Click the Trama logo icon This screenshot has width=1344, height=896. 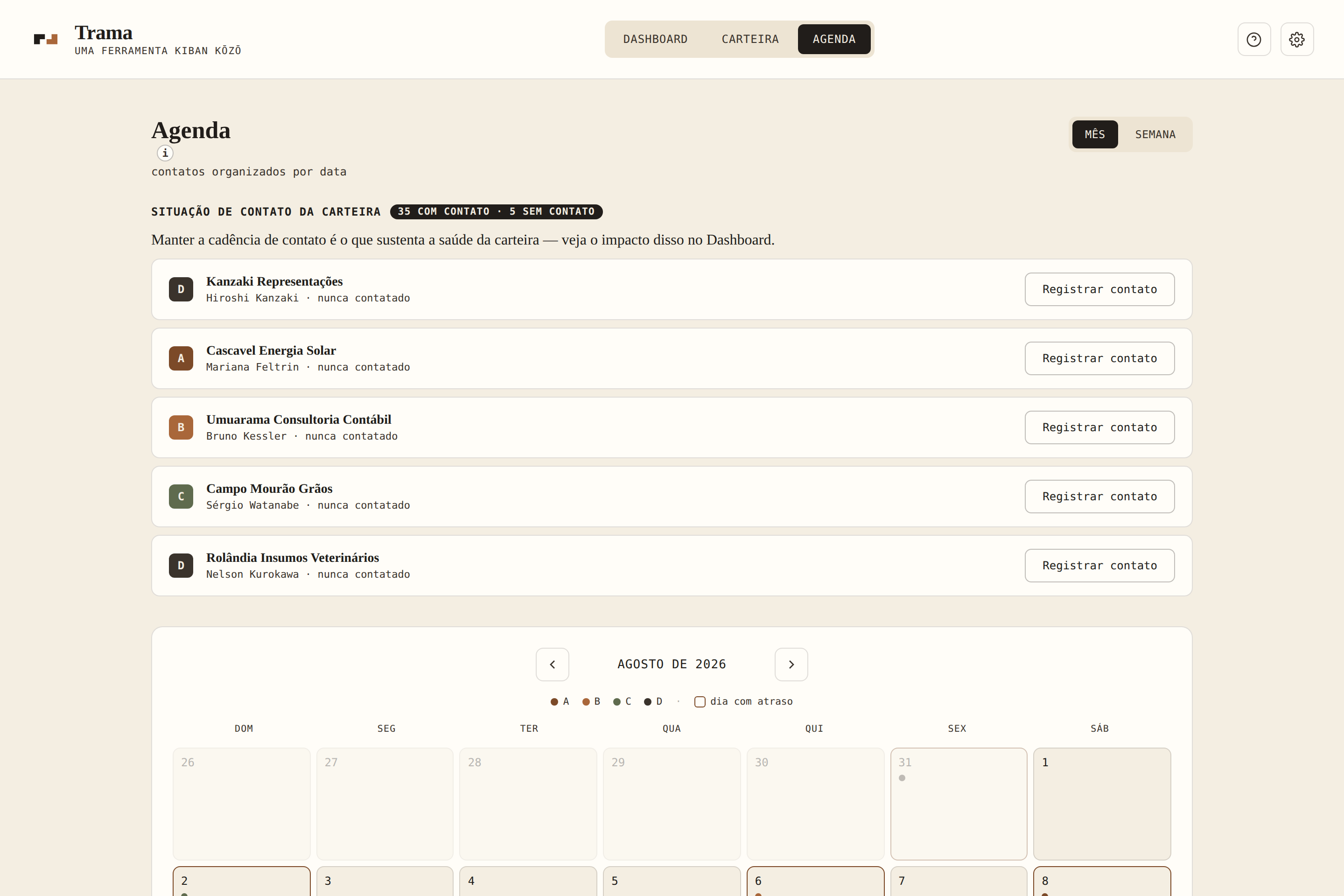46,39
